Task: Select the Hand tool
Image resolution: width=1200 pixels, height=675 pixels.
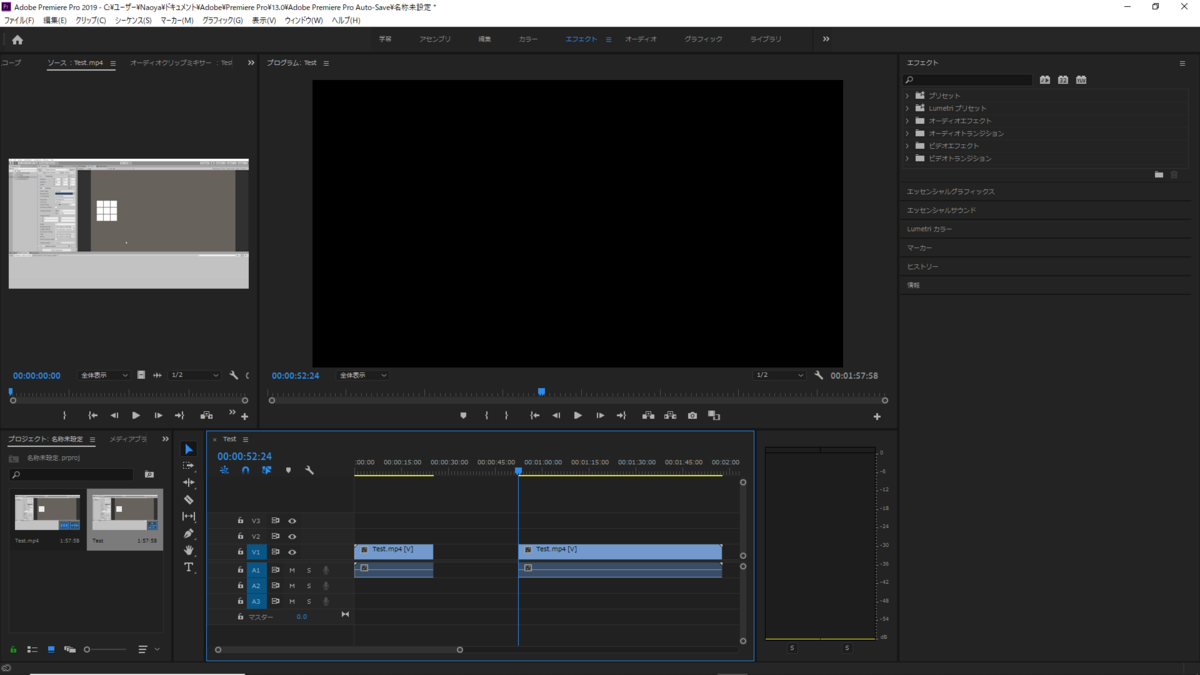Action: (x=189, y=551)
